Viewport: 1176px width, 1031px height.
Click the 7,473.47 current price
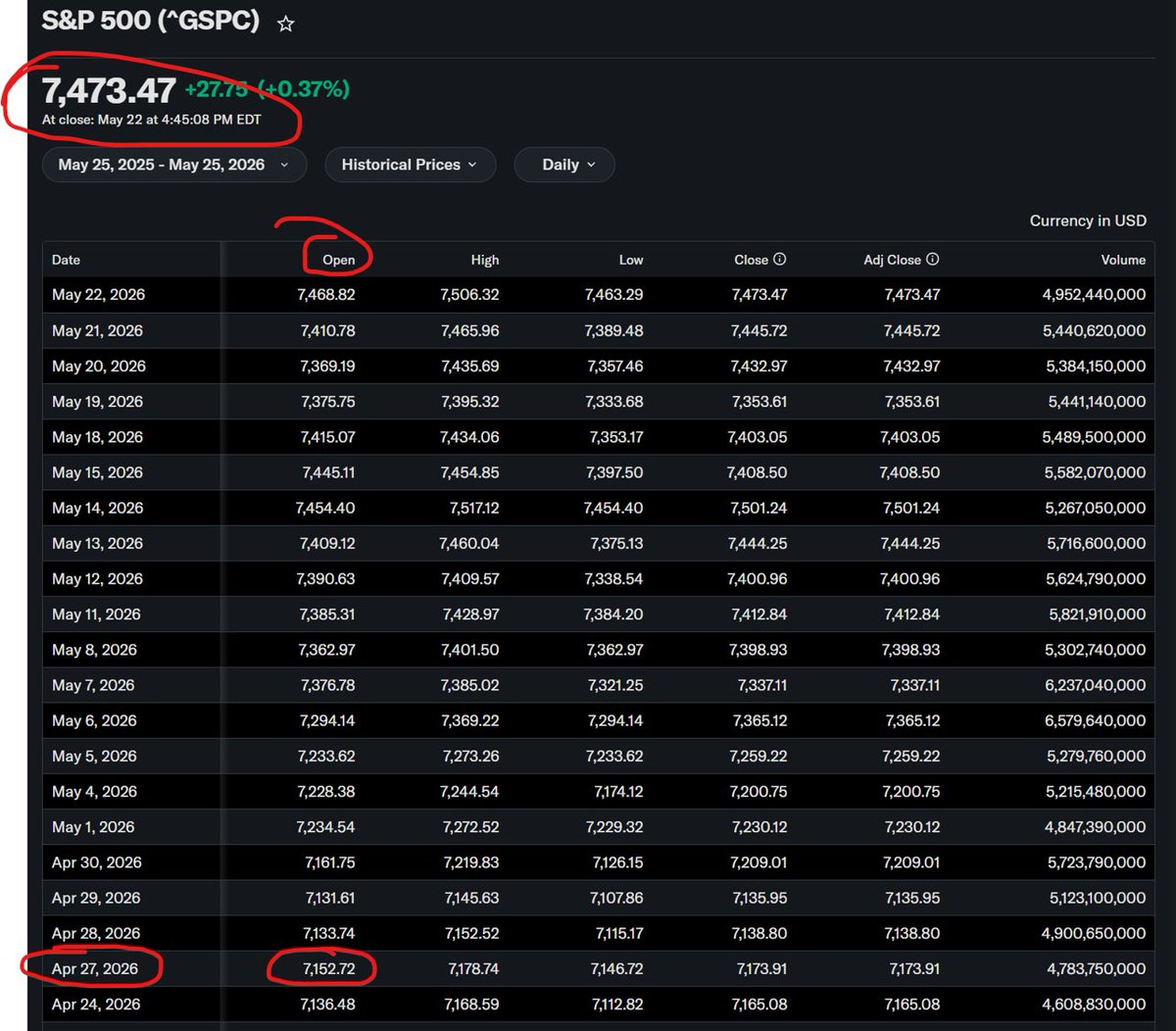point(109,90)
